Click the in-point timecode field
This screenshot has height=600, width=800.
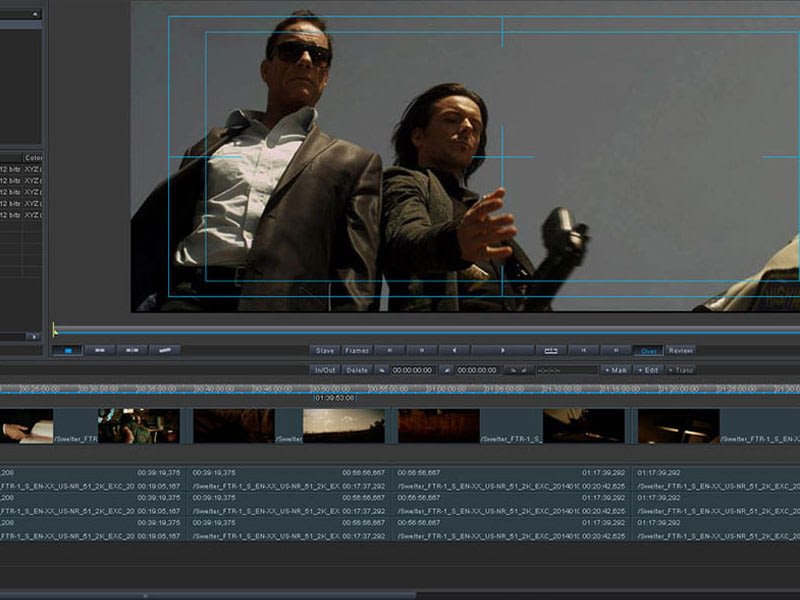click(412, 370)
